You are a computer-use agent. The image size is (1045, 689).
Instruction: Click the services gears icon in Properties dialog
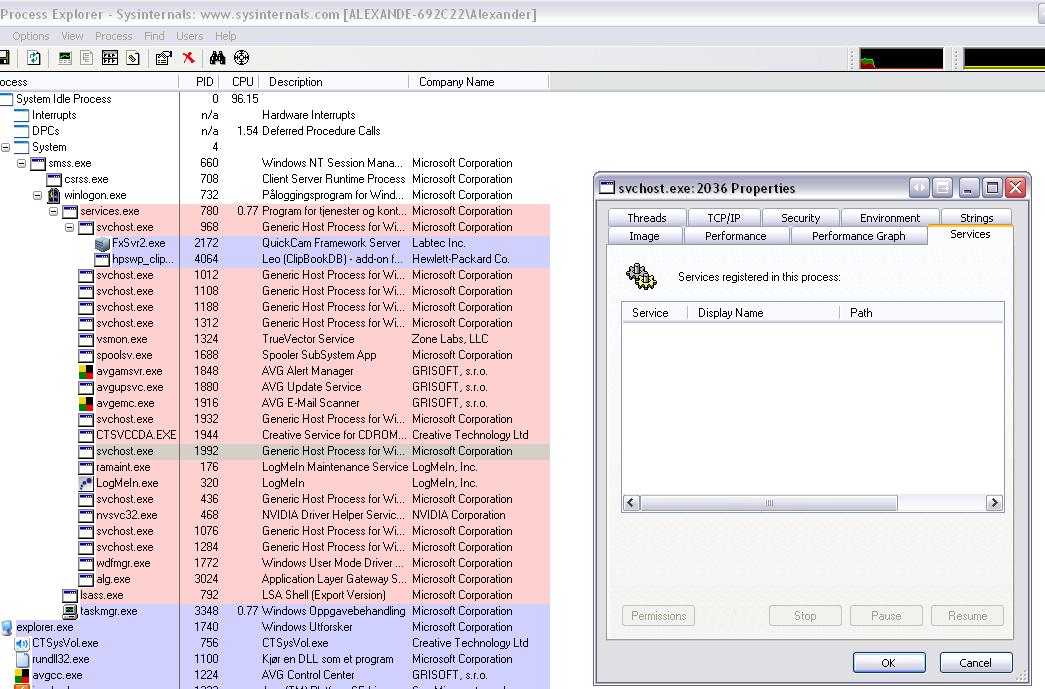(x=641, y=276)
